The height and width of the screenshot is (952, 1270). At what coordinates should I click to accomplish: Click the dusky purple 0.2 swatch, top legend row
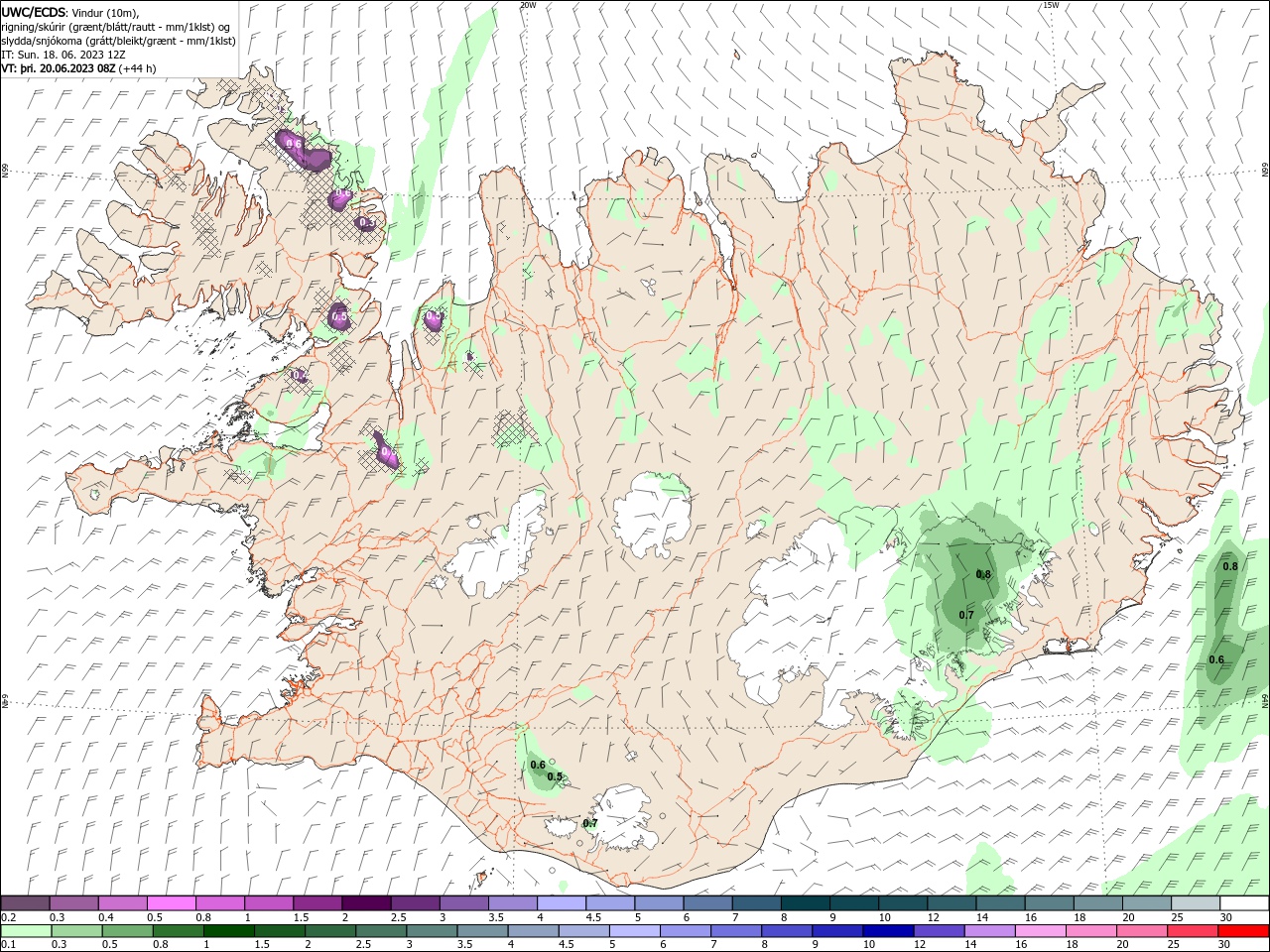pos(26,903)
